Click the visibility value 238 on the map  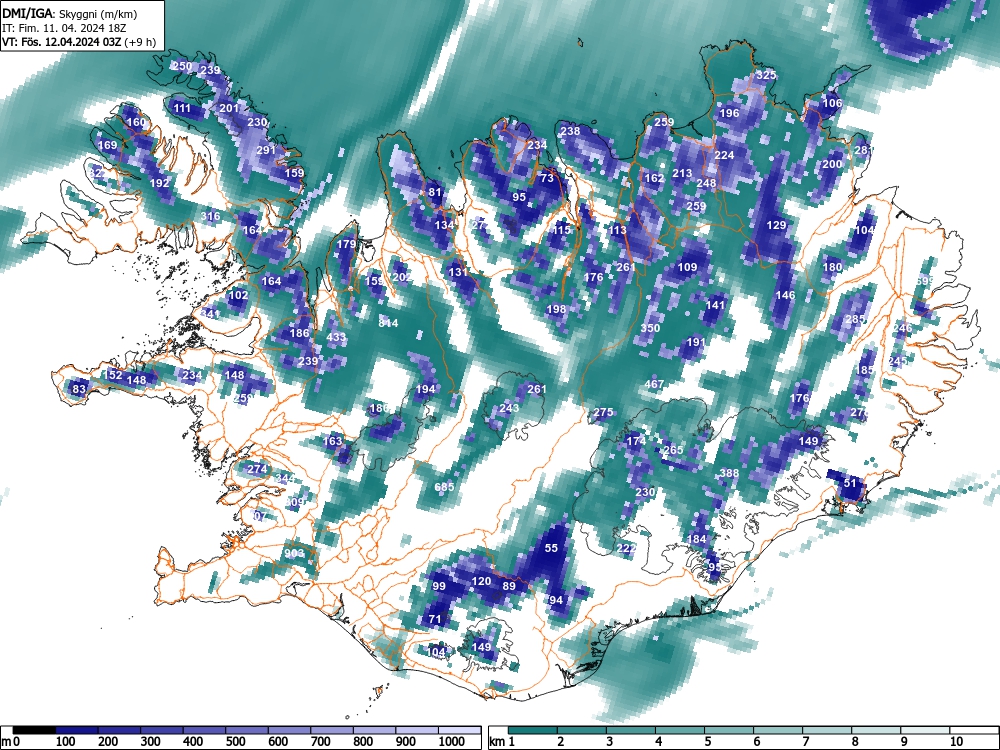tap(570, 131)
